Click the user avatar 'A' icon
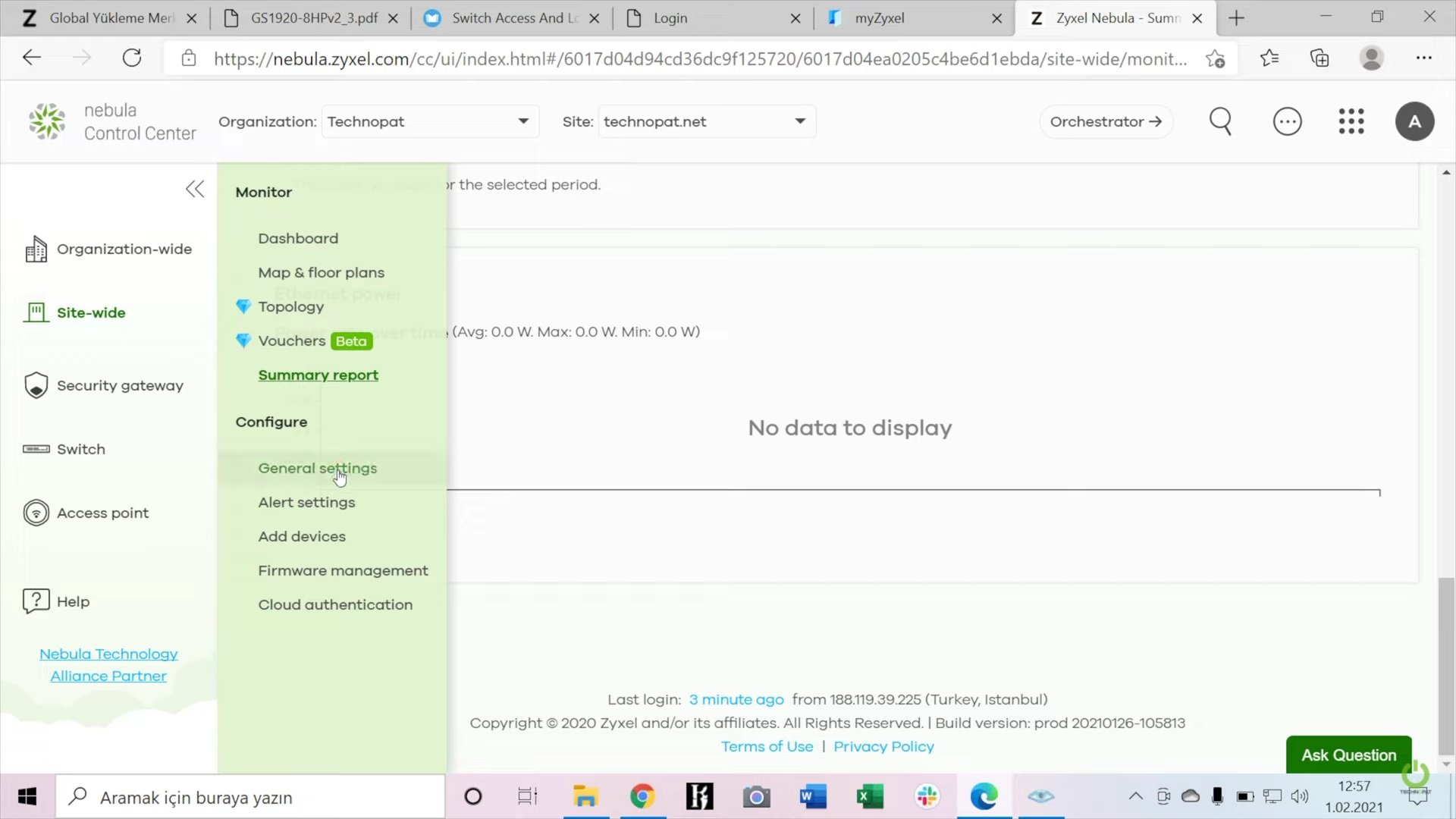 click(x=1414, y=121)
